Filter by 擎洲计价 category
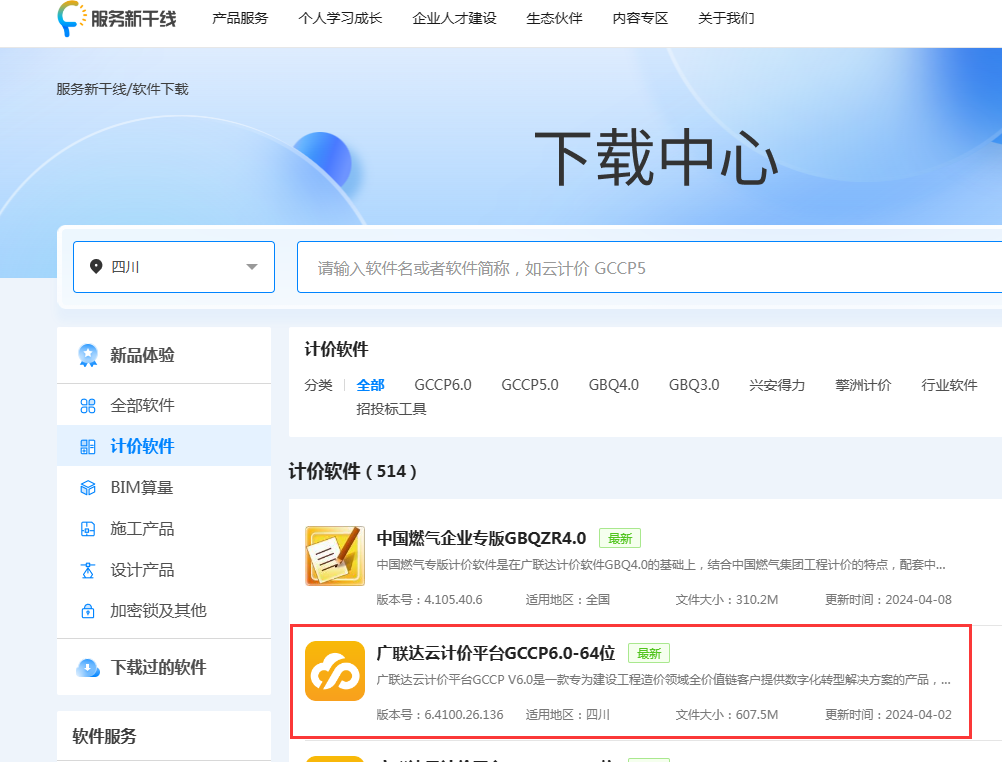 coord(863,385)
